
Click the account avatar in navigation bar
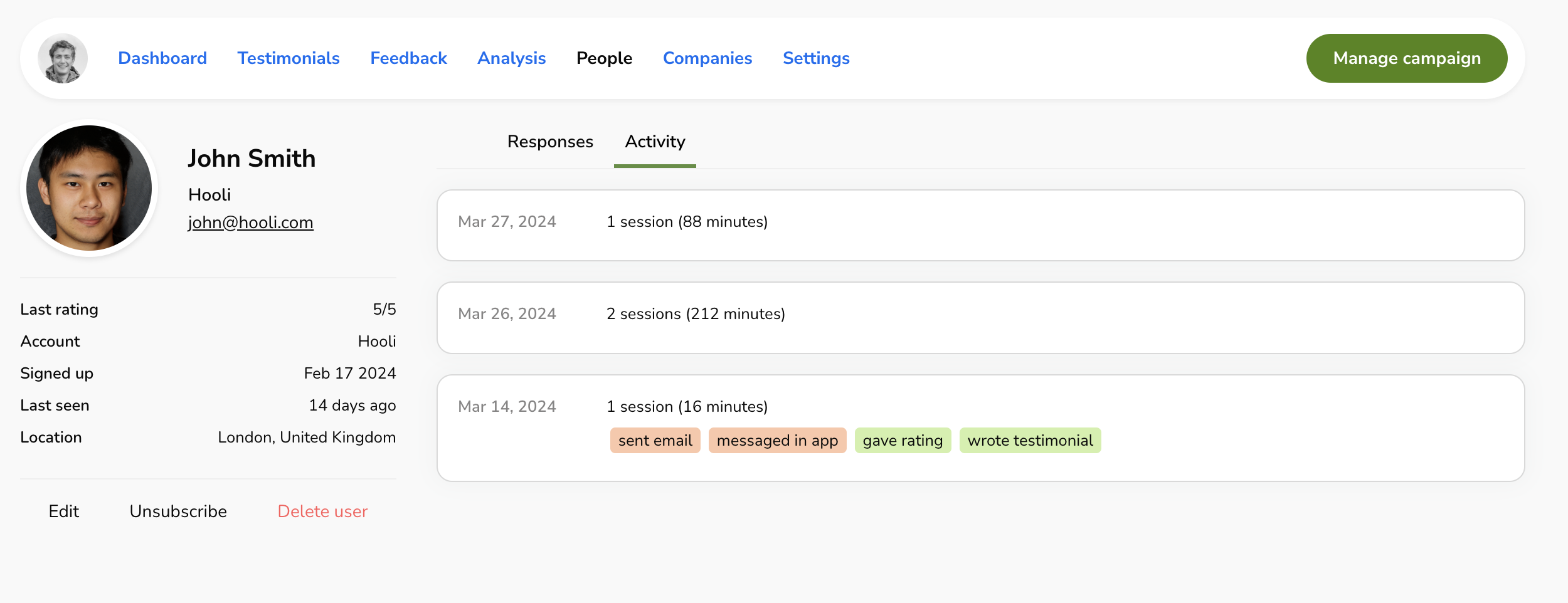tap(63, 58)
